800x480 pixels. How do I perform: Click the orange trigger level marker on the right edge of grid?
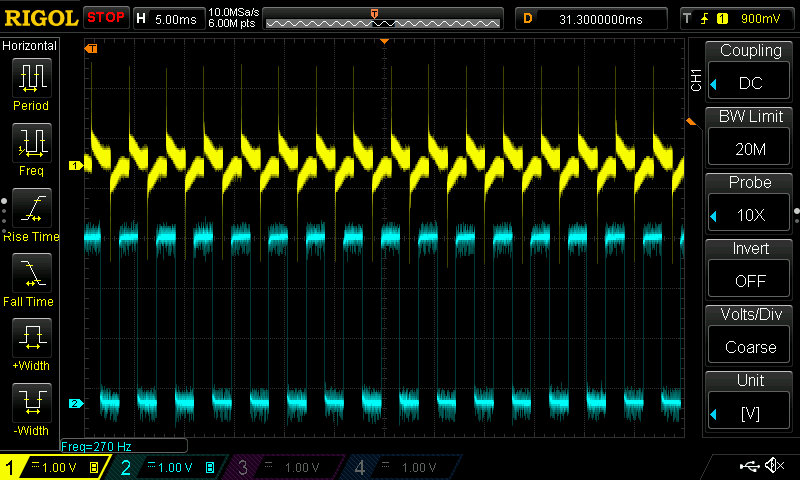(691, 122)
